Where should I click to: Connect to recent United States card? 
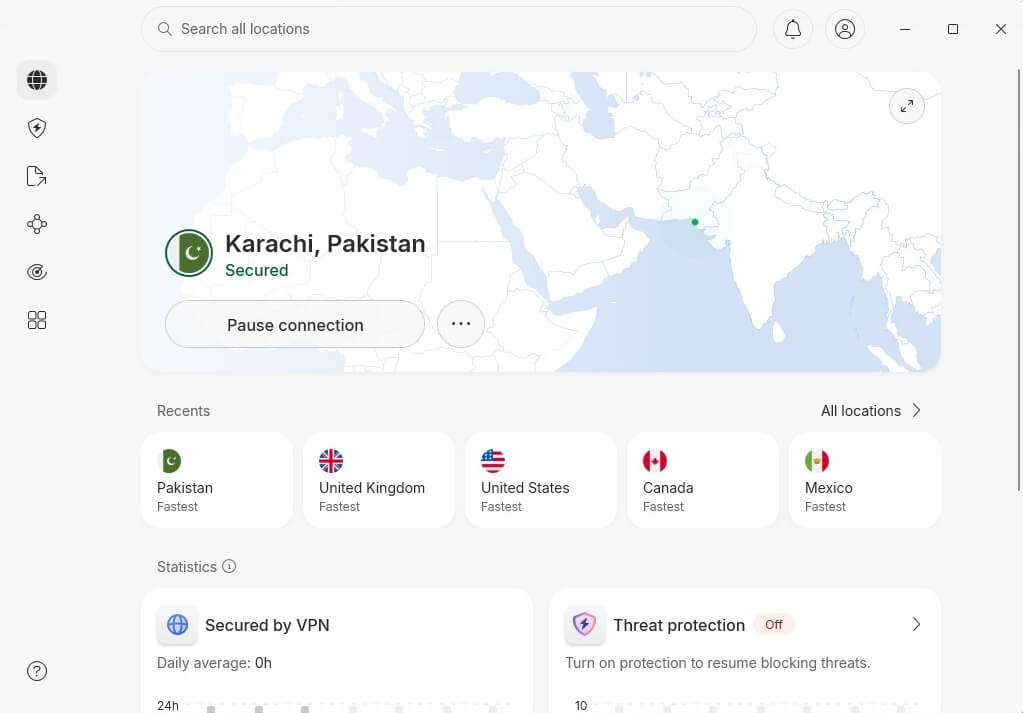[x=541, y=480]
